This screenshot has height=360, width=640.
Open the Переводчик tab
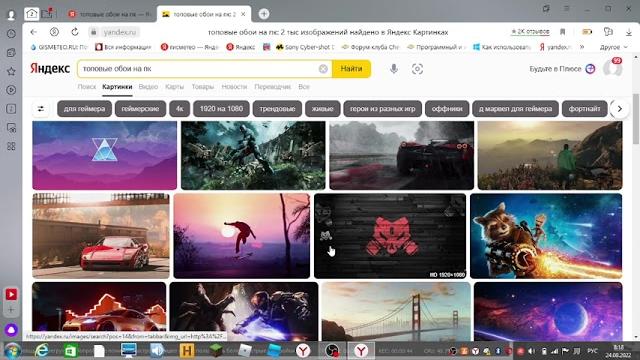273,87
